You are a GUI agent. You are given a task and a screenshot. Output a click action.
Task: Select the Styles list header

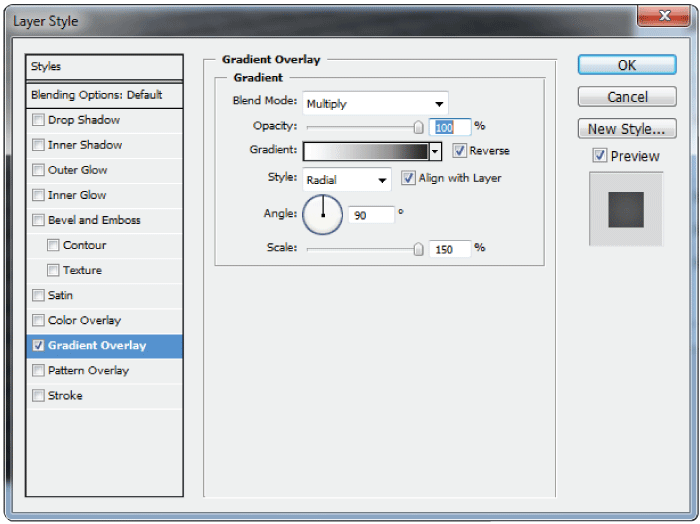104,67
